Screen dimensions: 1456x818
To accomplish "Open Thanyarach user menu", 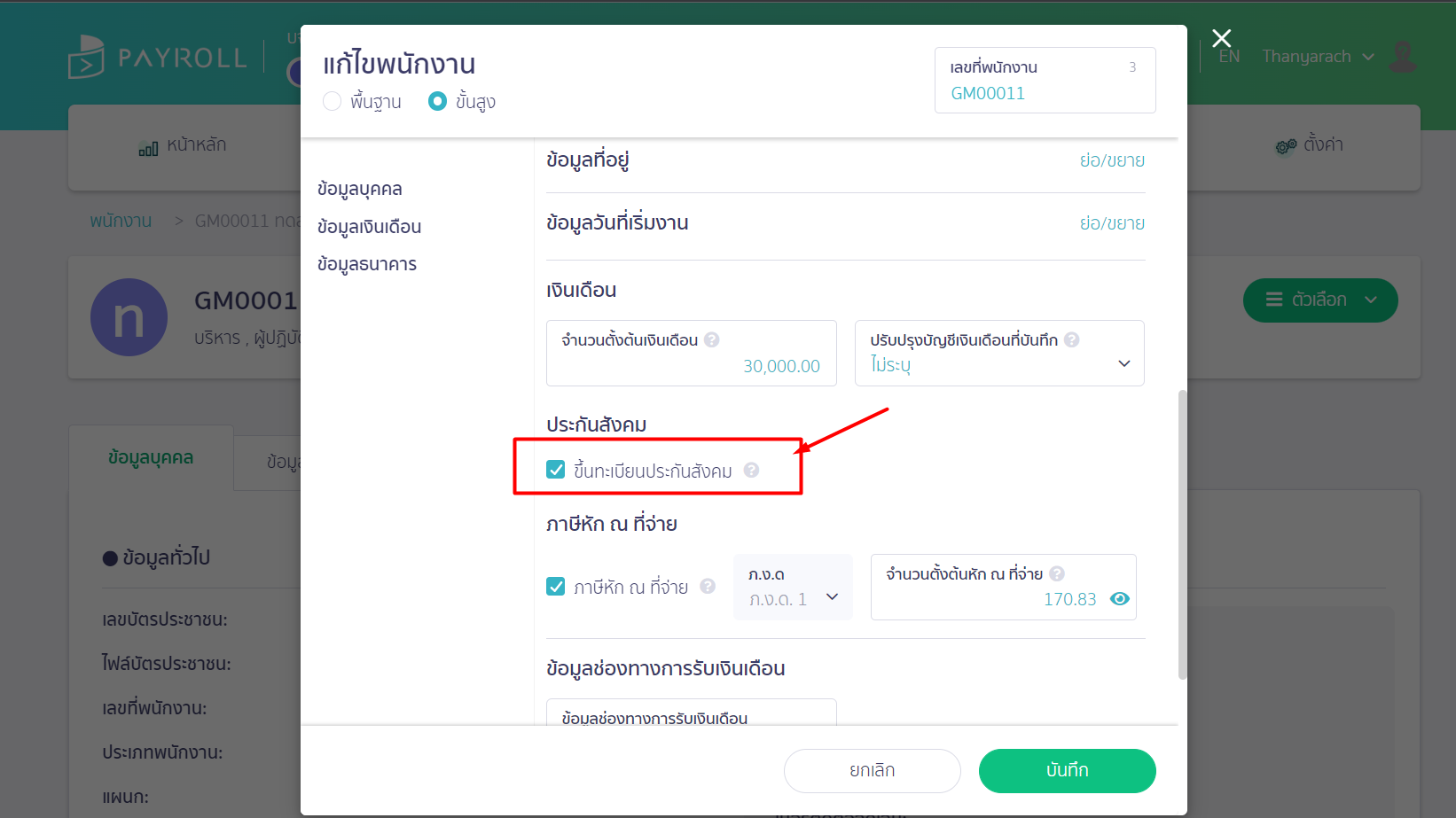I will (x=1318, y=57).
